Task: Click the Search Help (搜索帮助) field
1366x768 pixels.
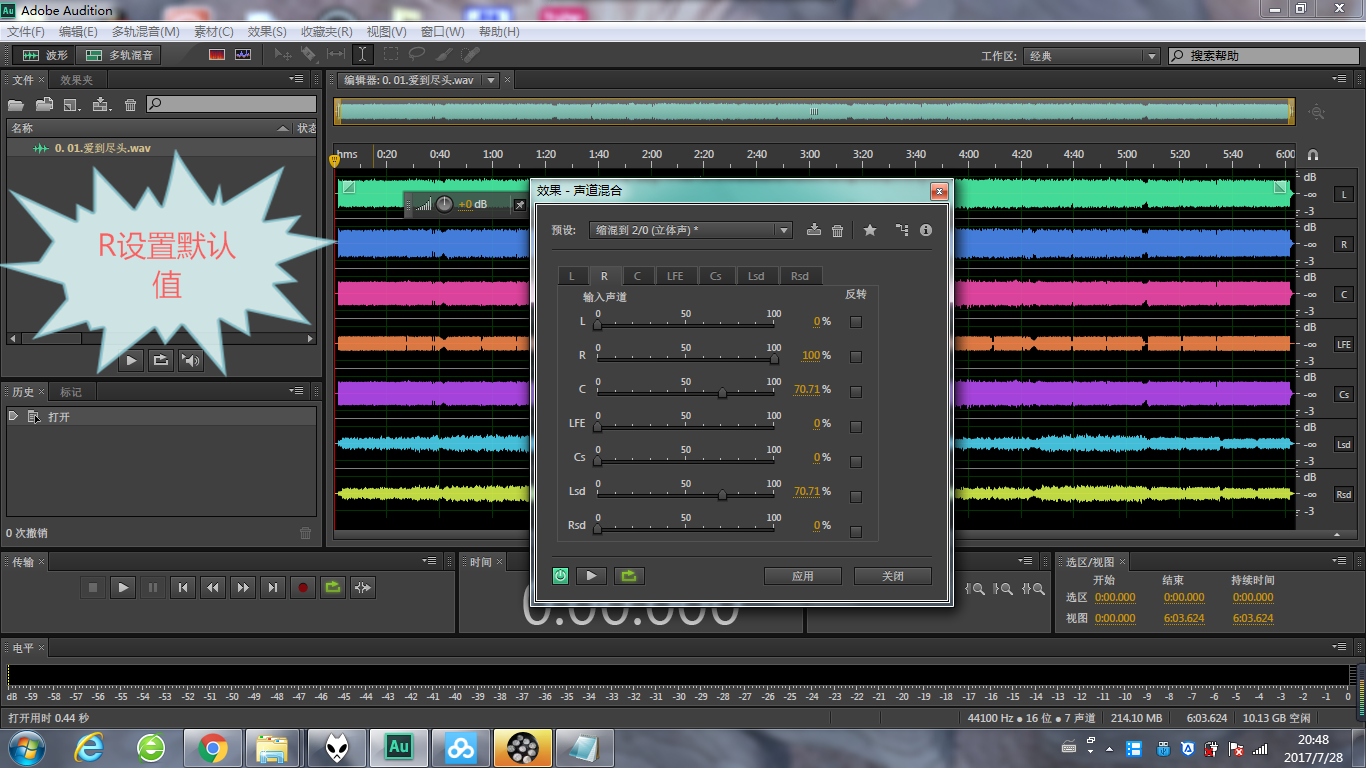Action: (1263, 56)
